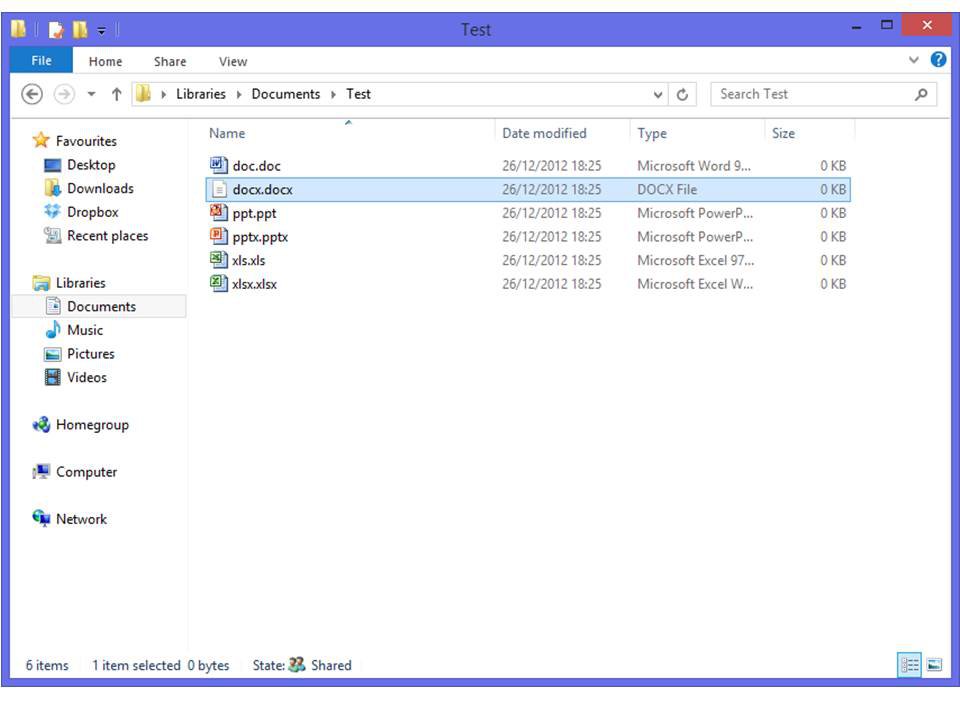
Task: Open Explorer Help with the question mark icon
Action: click(937, 60)
